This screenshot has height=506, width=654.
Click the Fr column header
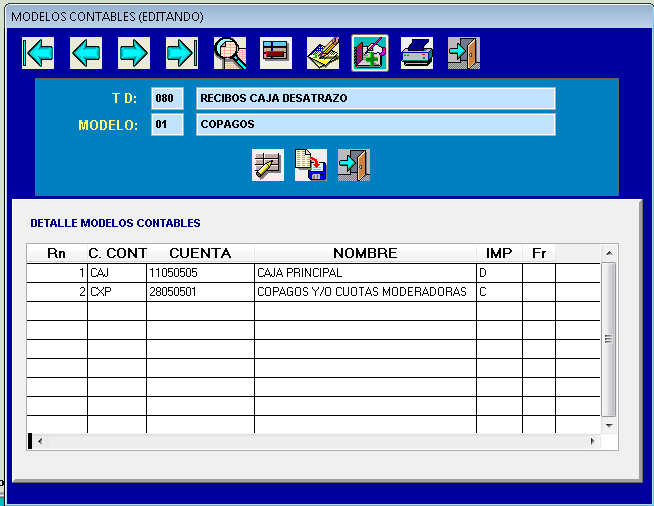[539, 253]
